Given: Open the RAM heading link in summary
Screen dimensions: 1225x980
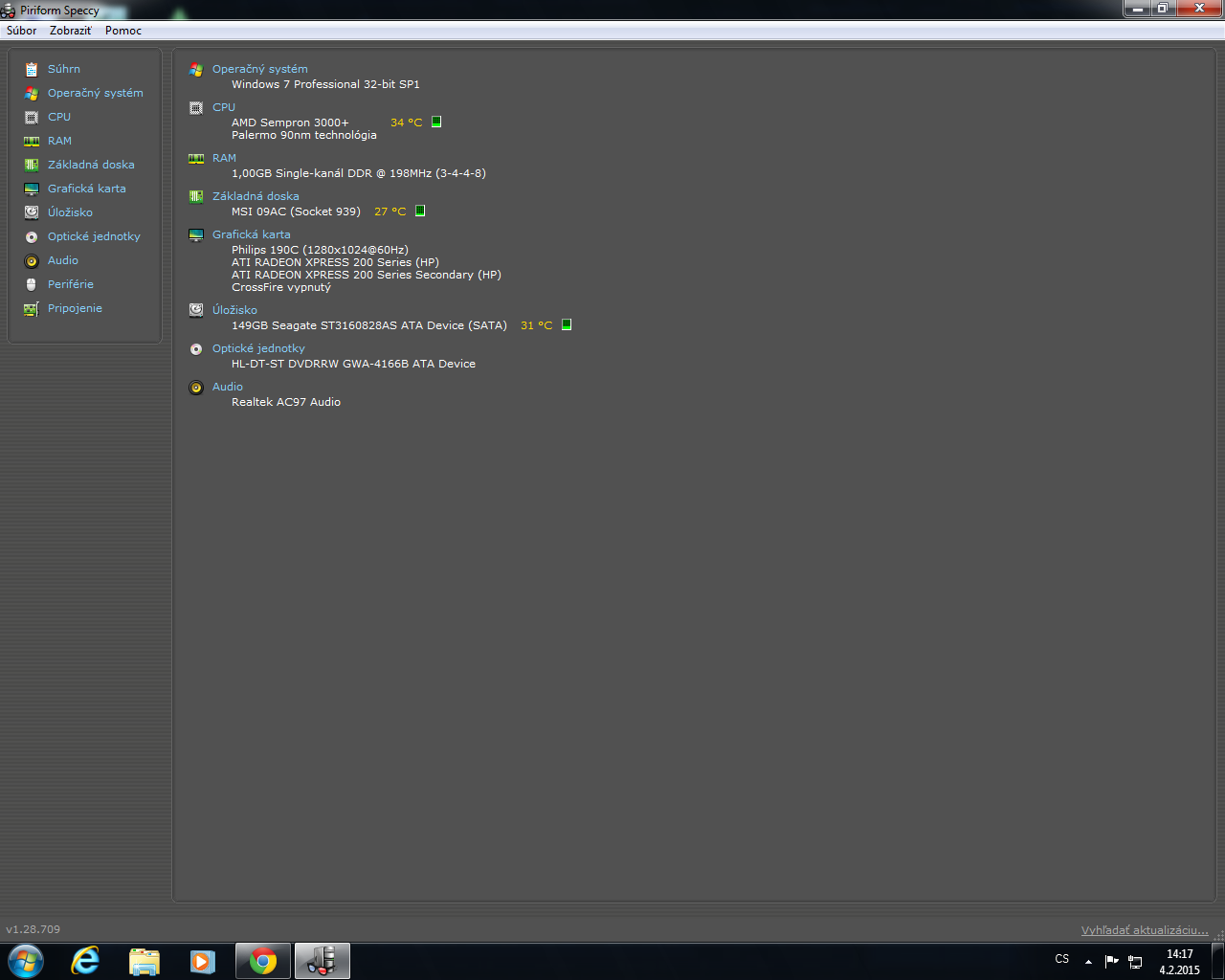Looking at the screenshot, I should click(x=224, y=158).
